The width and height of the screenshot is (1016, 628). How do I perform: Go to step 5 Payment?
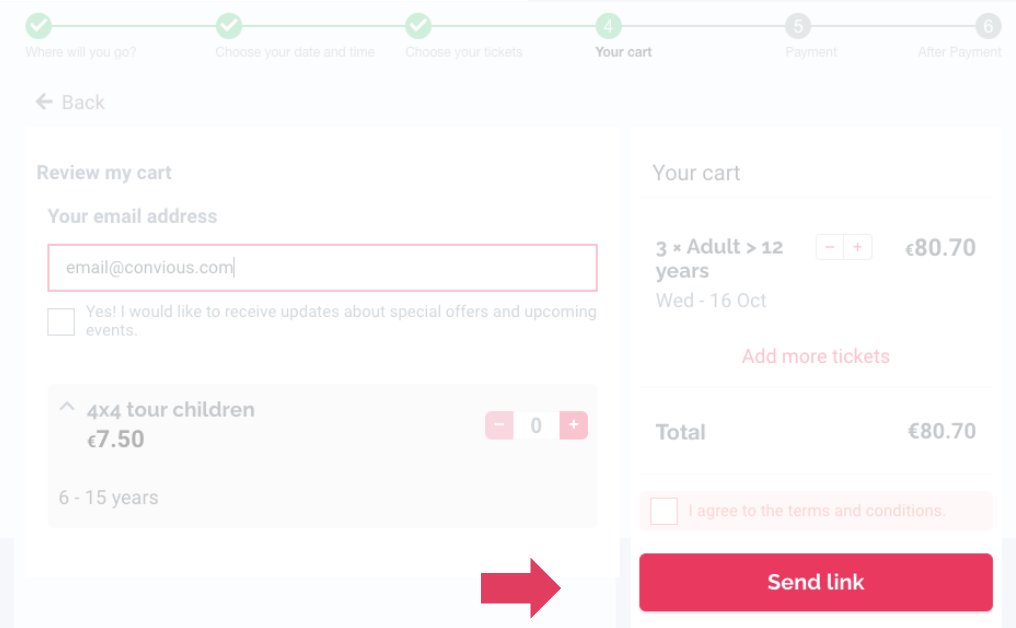[x=797, y=25]
